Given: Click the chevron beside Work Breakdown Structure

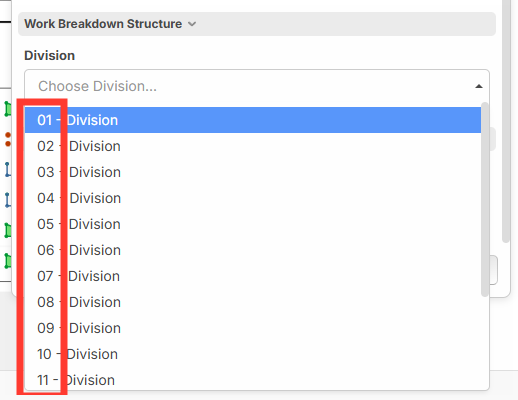Looking at the screenshot, I should [x=192, y=24].
